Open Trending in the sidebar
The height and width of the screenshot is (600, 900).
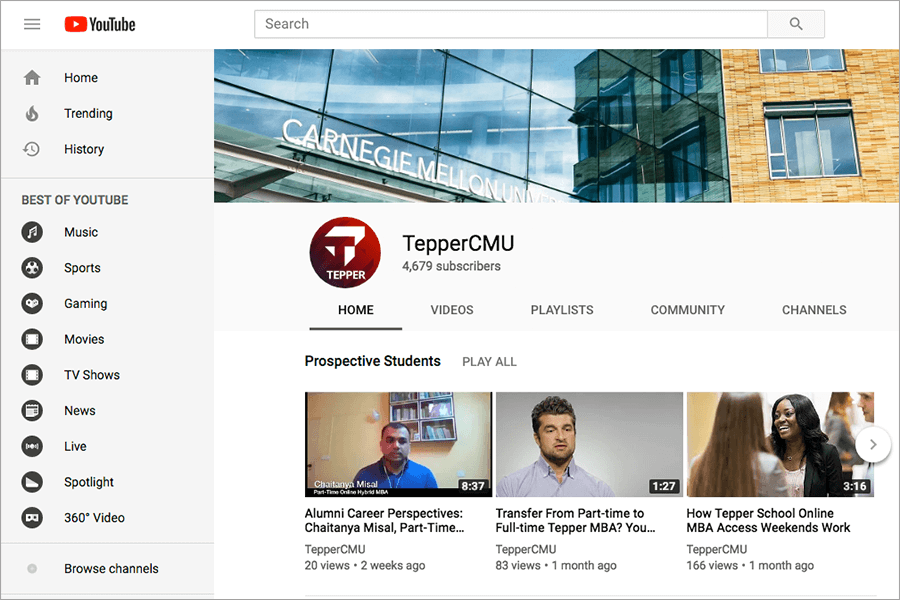[x=88, y=113]
